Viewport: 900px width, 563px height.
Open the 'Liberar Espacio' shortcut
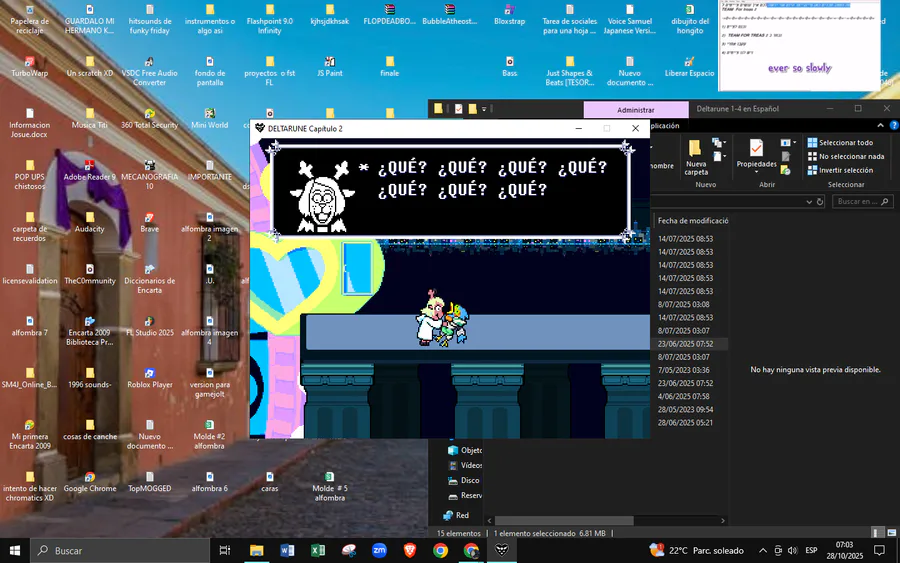point(689,66)
